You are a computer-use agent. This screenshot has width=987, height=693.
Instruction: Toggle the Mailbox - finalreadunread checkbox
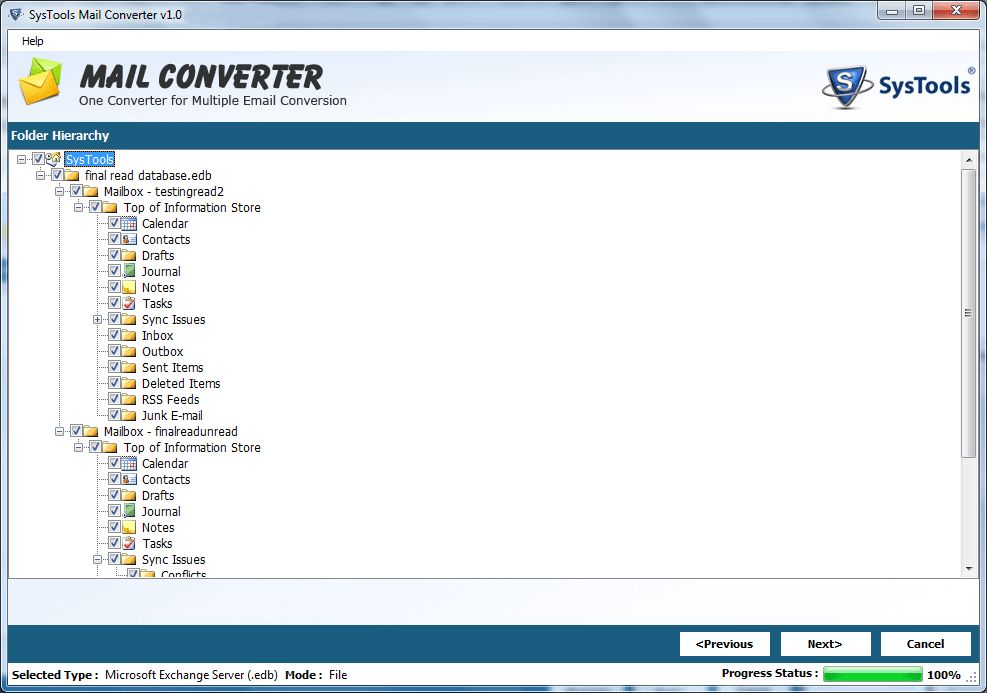76,431
